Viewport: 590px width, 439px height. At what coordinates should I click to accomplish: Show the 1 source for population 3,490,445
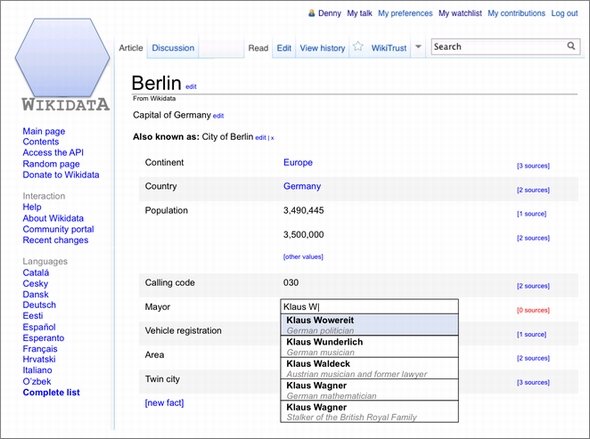[531, 214]
